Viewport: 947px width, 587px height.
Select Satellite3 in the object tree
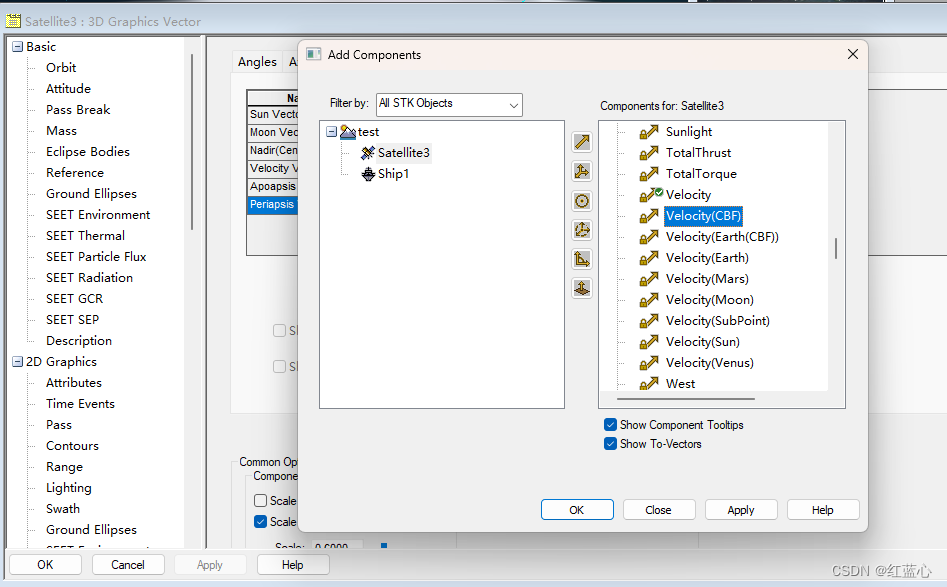tap(403, 153)
